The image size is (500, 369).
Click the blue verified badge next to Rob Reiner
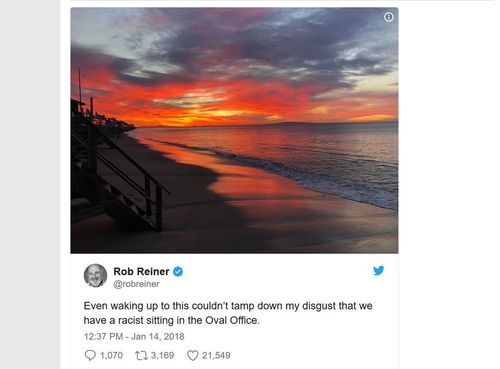point(178,272)
